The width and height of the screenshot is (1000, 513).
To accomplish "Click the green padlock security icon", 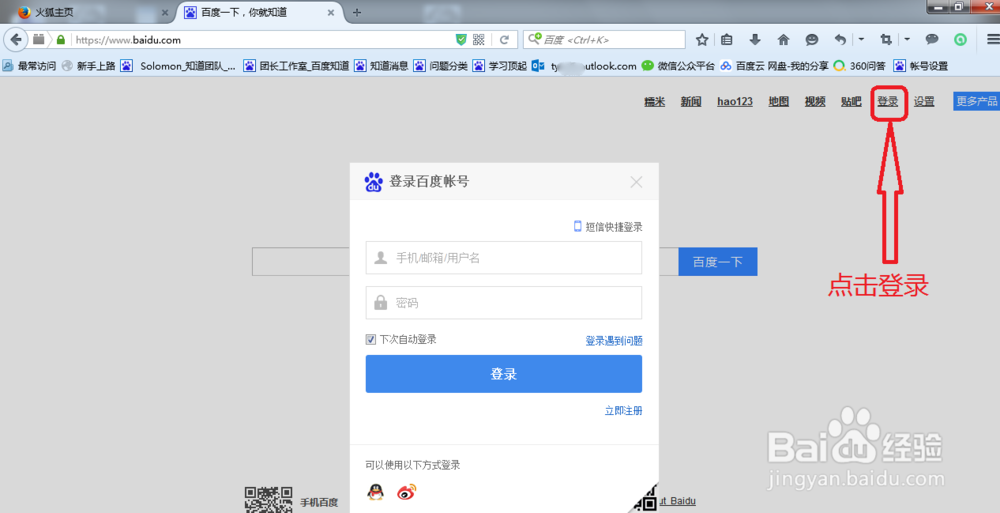I will [x=61, y=40].
